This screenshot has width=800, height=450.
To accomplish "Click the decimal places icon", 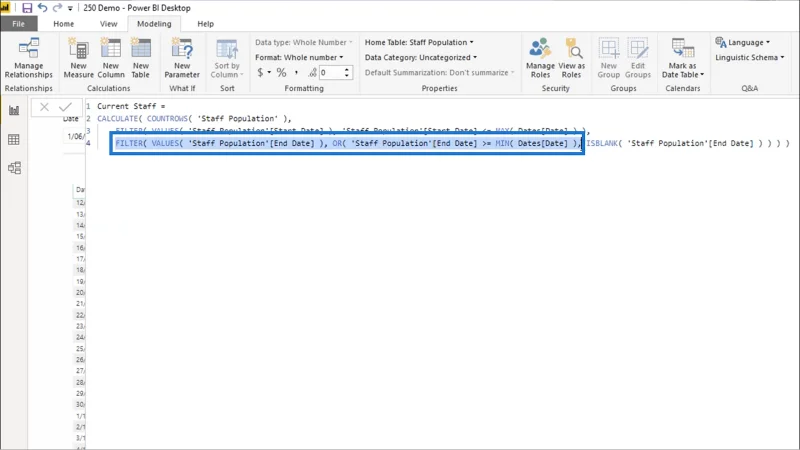I will (x=312, y=72).
